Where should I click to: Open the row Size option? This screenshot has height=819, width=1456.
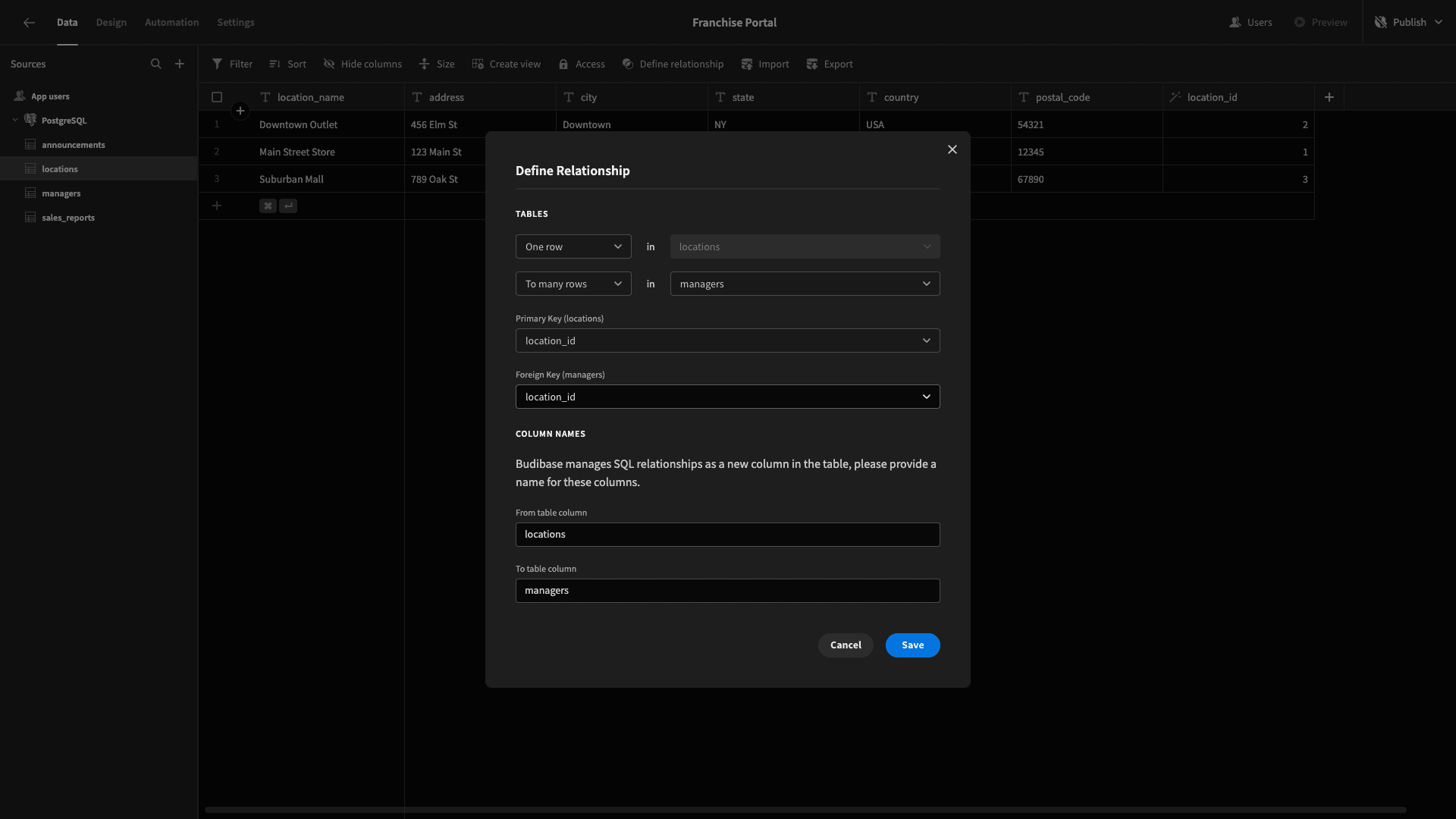[437, 64]
